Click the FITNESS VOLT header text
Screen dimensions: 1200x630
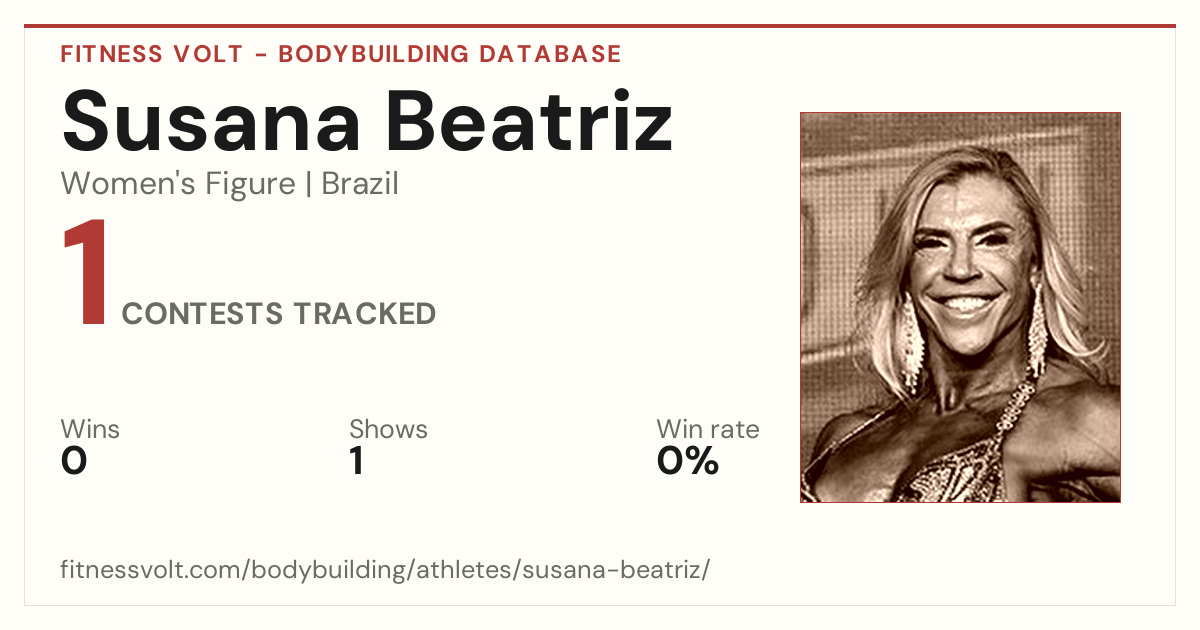point(151,54)
